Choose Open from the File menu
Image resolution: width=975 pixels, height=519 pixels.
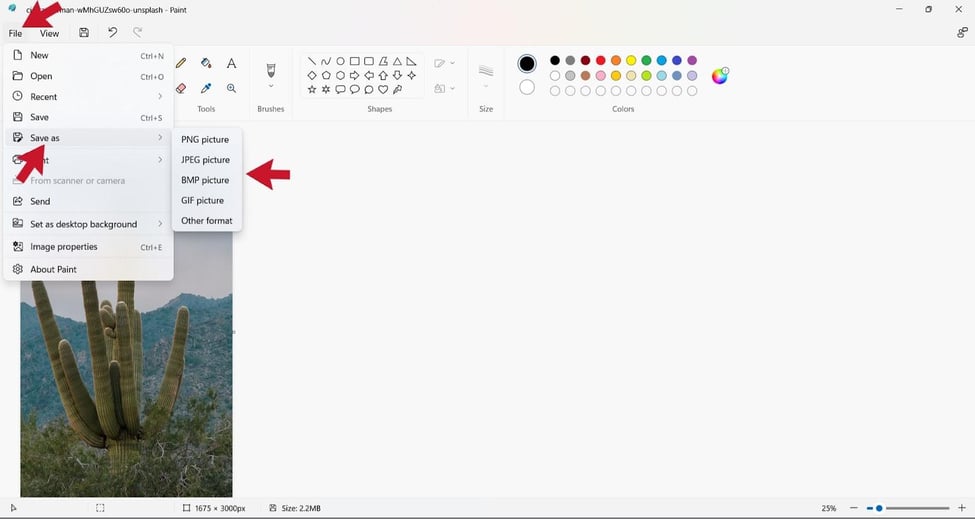[x=88, y=76]
